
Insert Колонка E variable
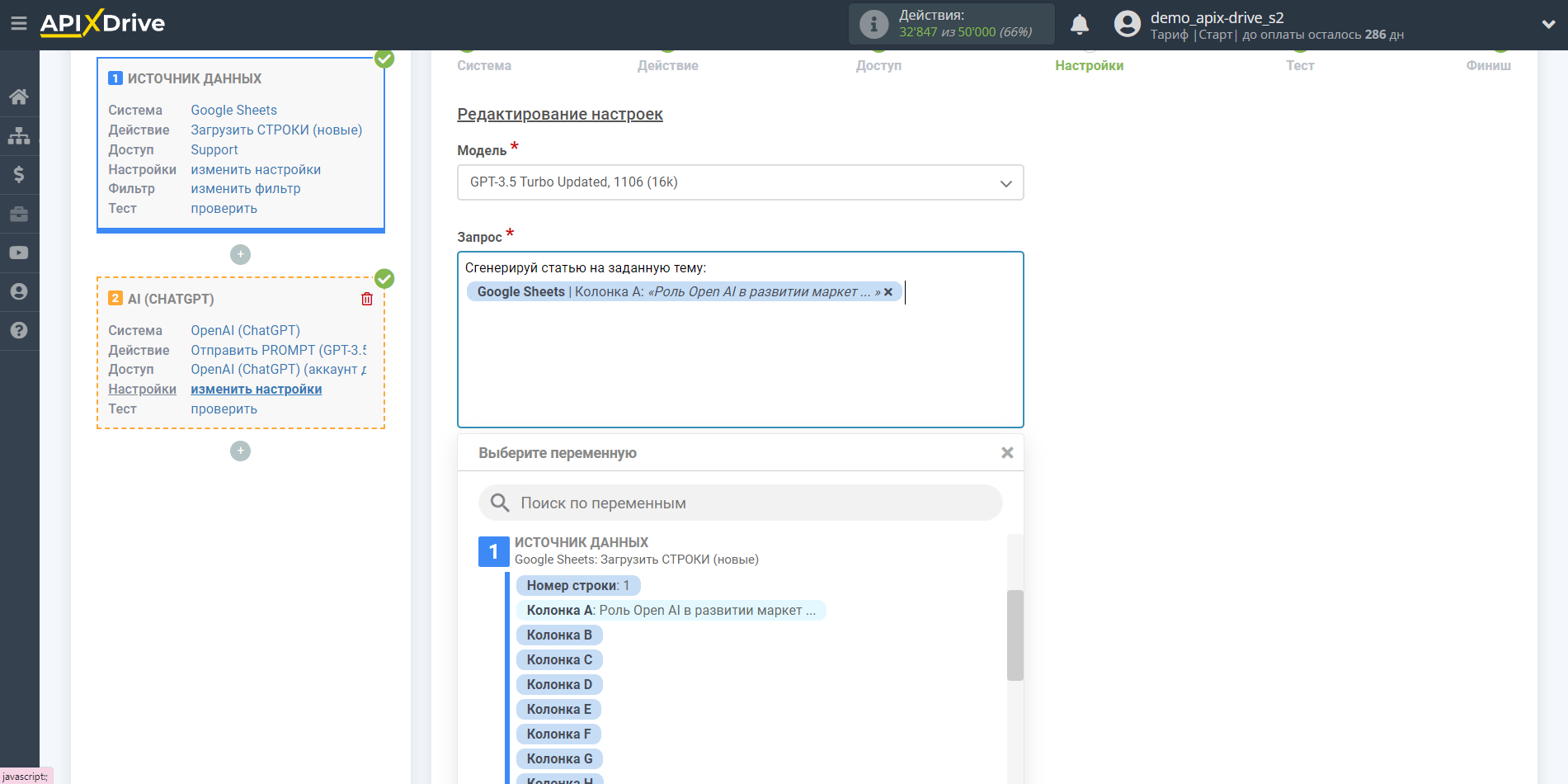click(x=558, y=709)
